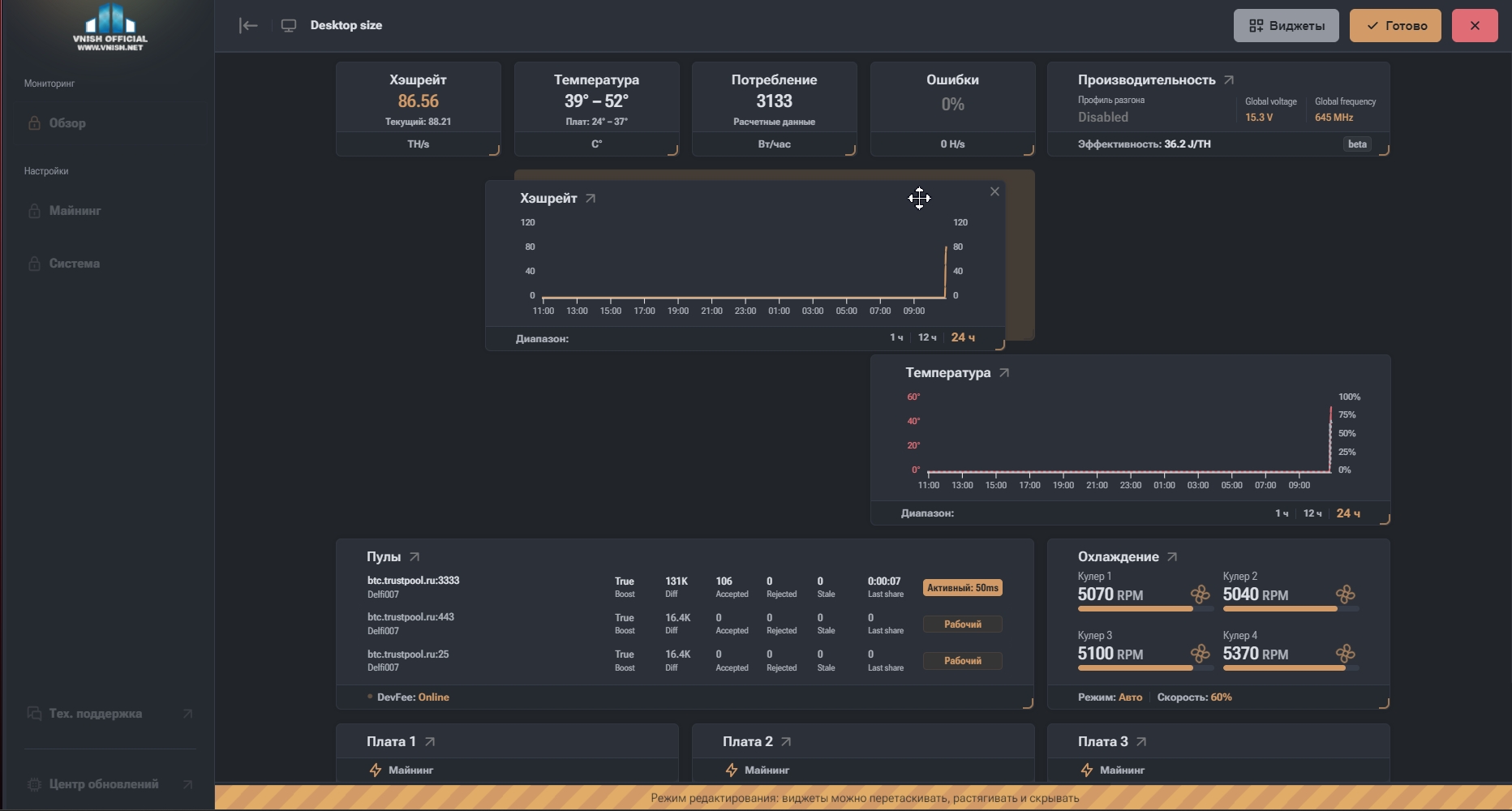
Task: Open Плата 3 arrow link
Action: (x=1141, y=741)
